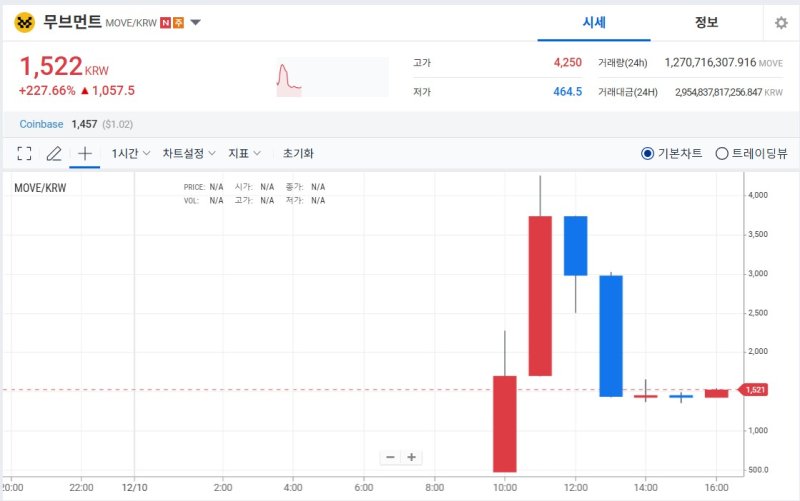This screenshot has height=501, width=800.
Task: Activate the crosshair plus tool
Action: (85, 154)
